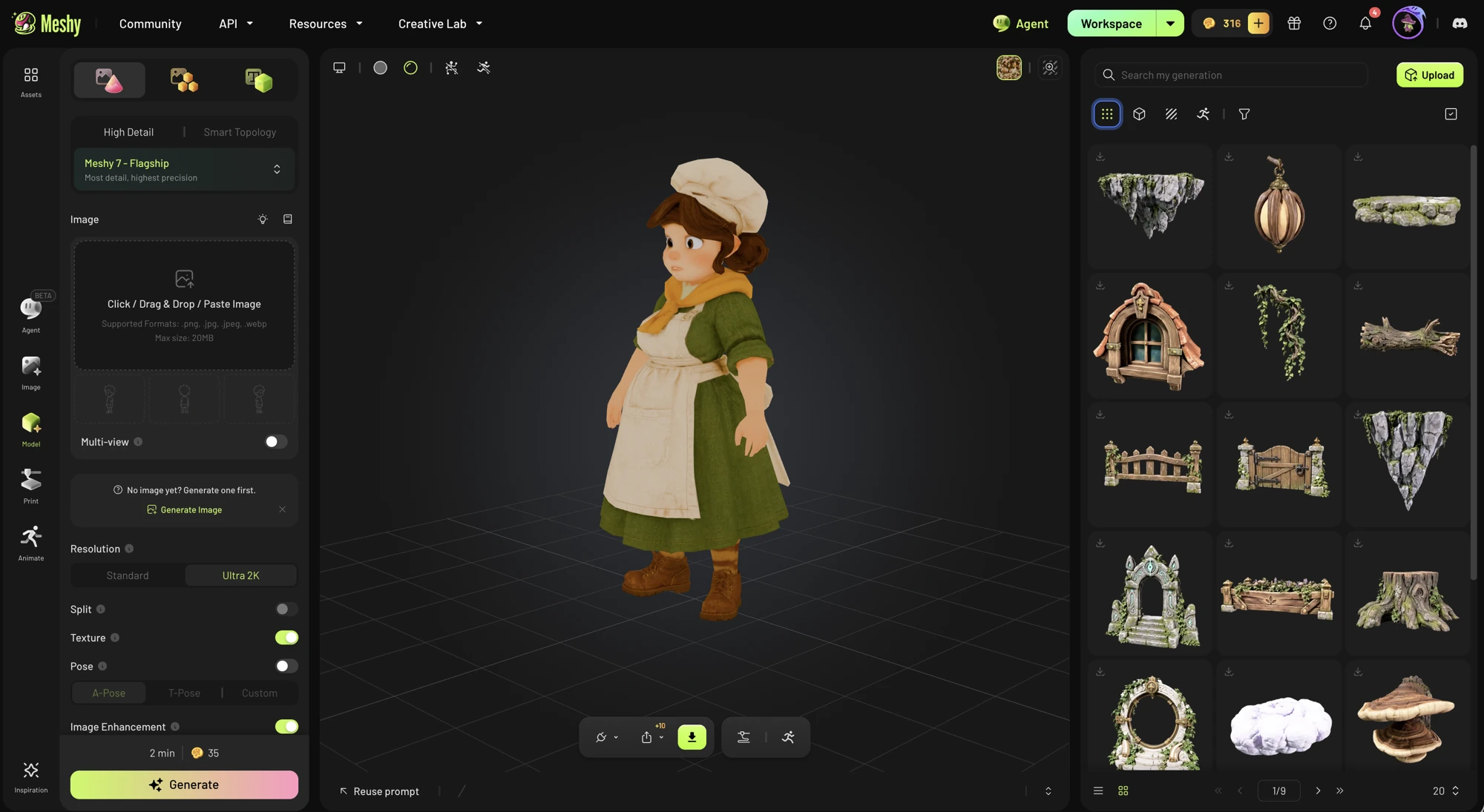Filter generations by animation runner icon
Screen dimensions: 1484x812
[1203, 114]
